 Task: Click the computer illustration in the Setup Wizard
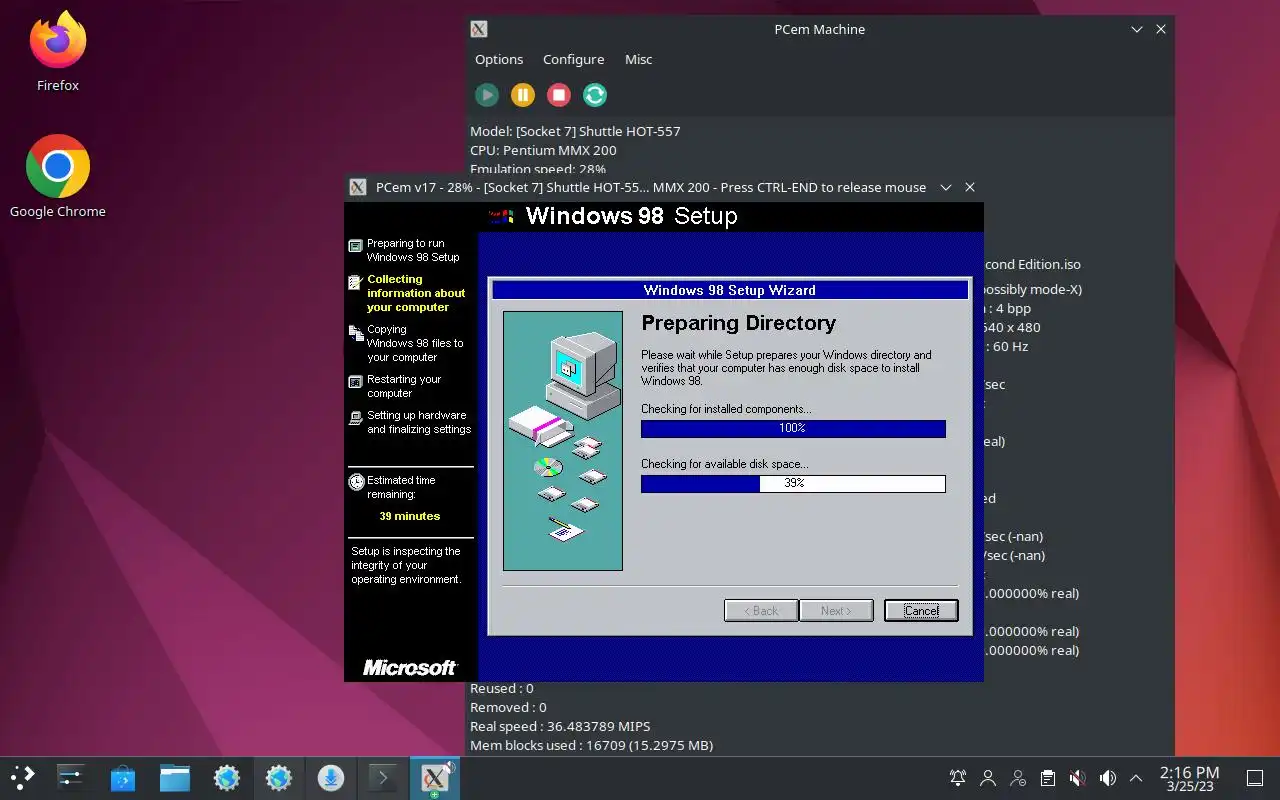(x=563, y=441)
